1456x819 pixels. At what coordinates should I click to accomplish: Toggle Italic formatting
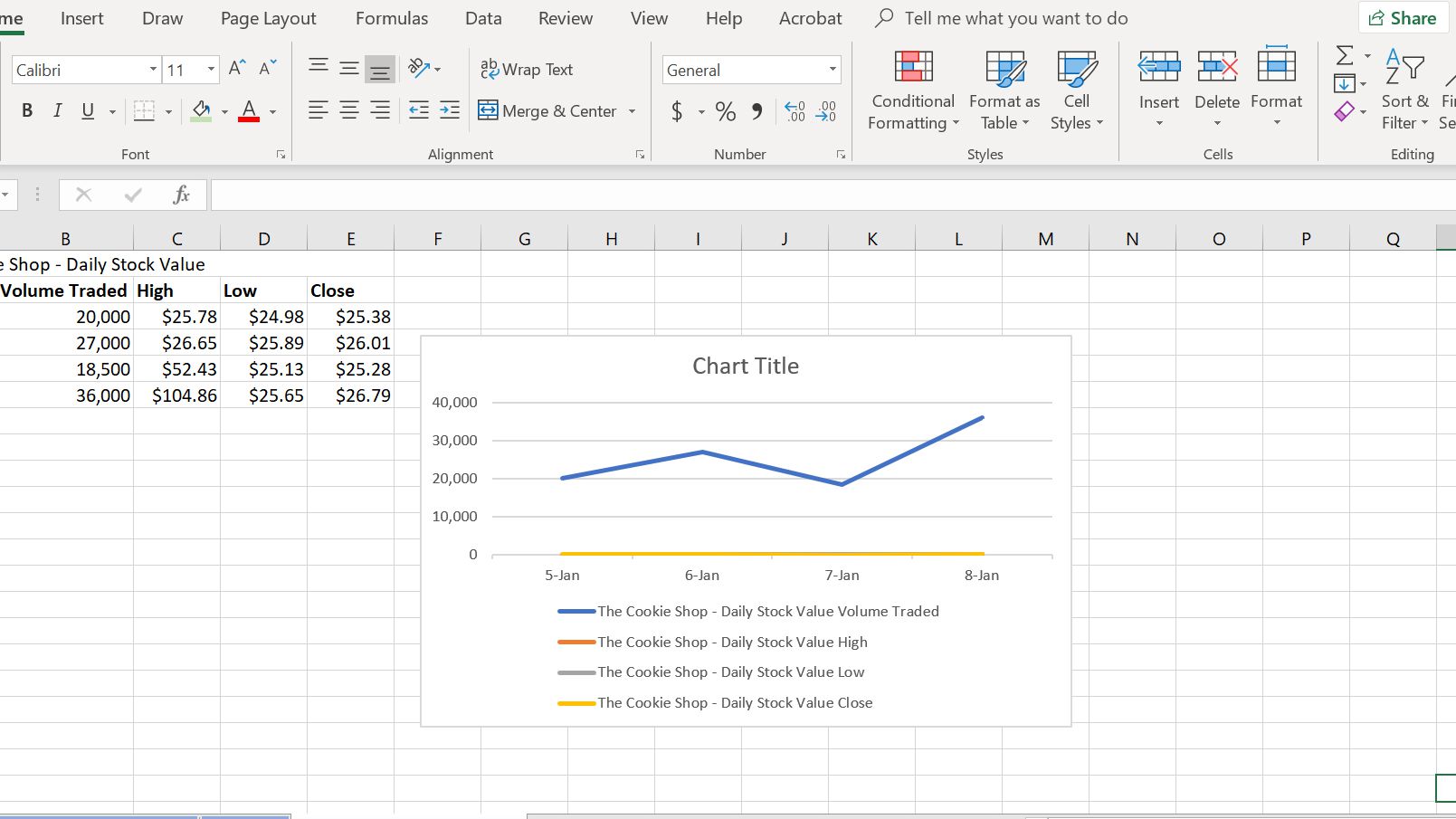tap(58, 110)
